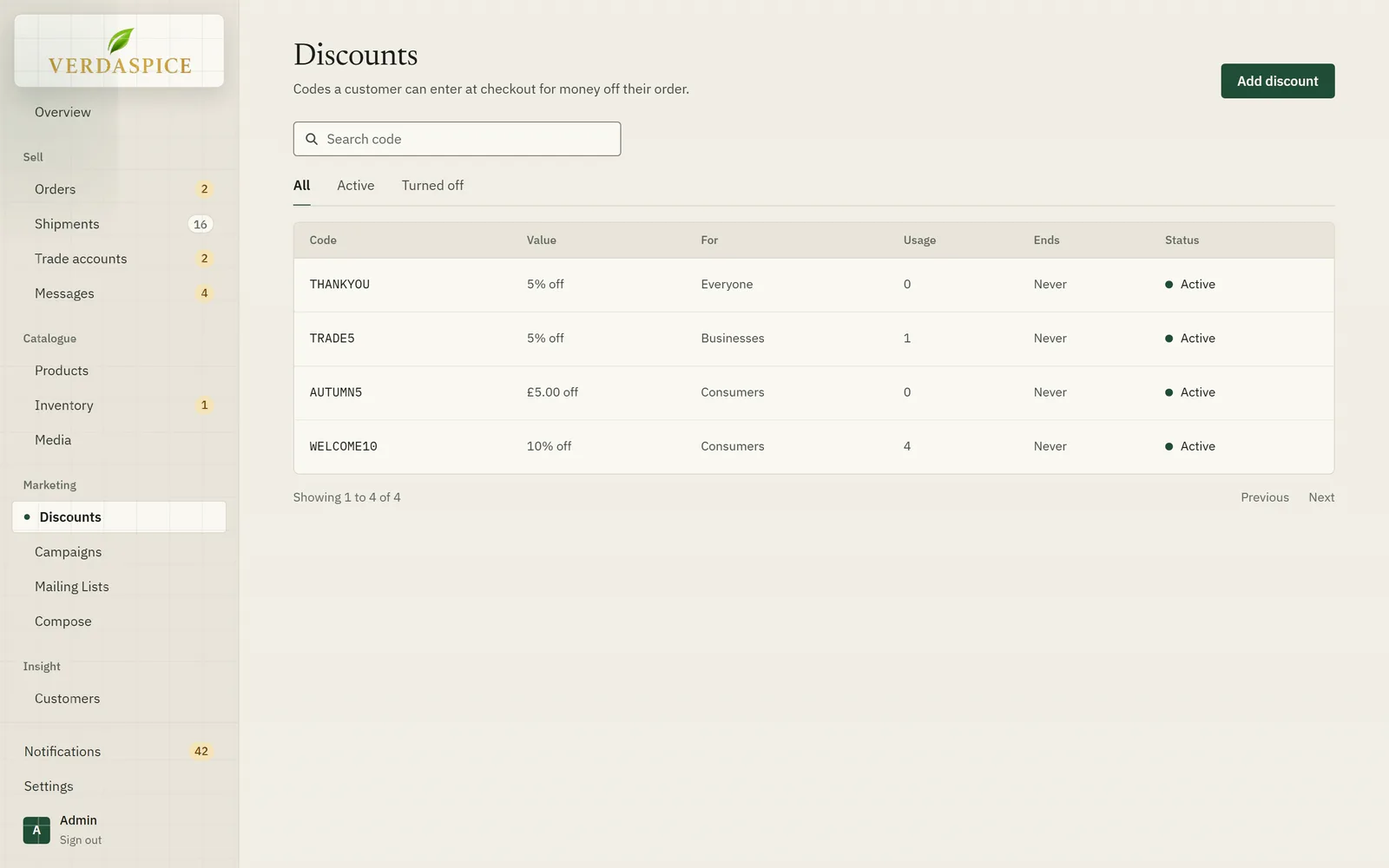Focus the Search code field

tap(457, 139)
